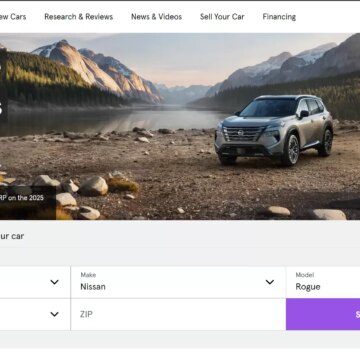
Task: Focus the ZIP code input field
Action: (178, 314)
